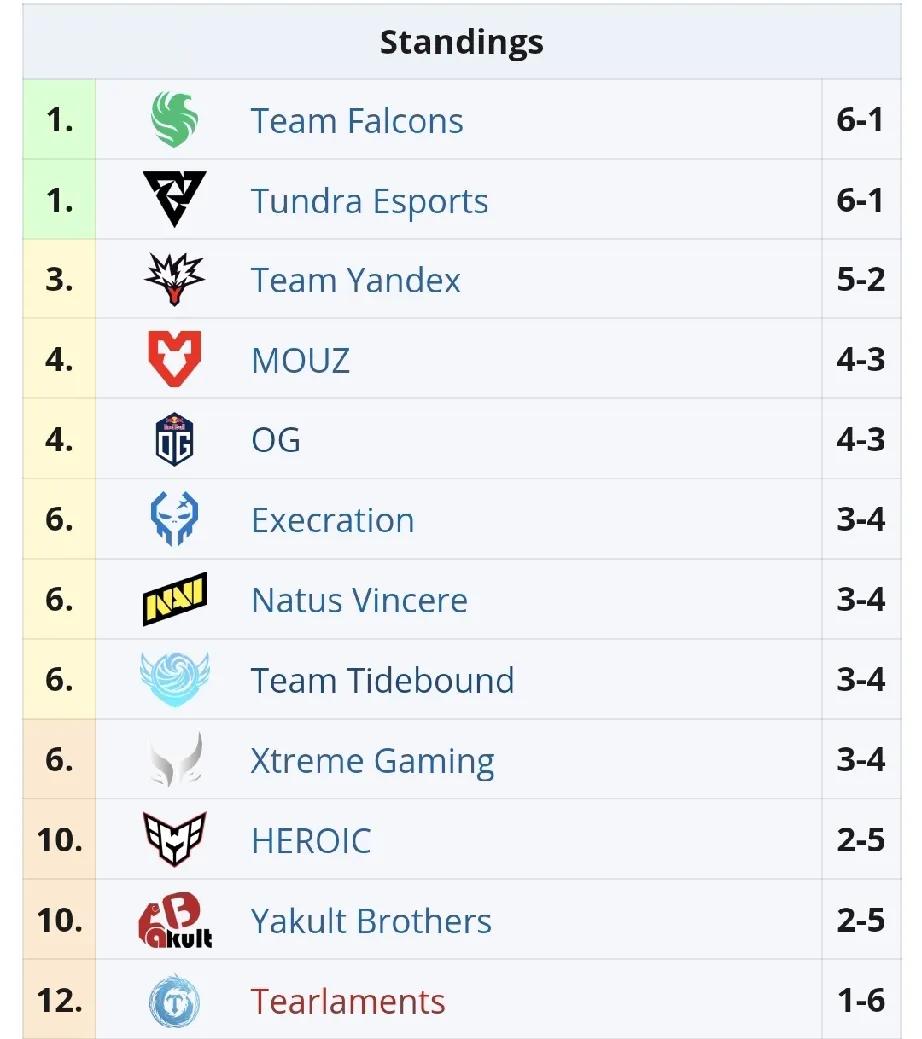Click the Xtreme Gaming grey logo
The width and height of the screenshot is (922, 1039).
pos(175,760)
